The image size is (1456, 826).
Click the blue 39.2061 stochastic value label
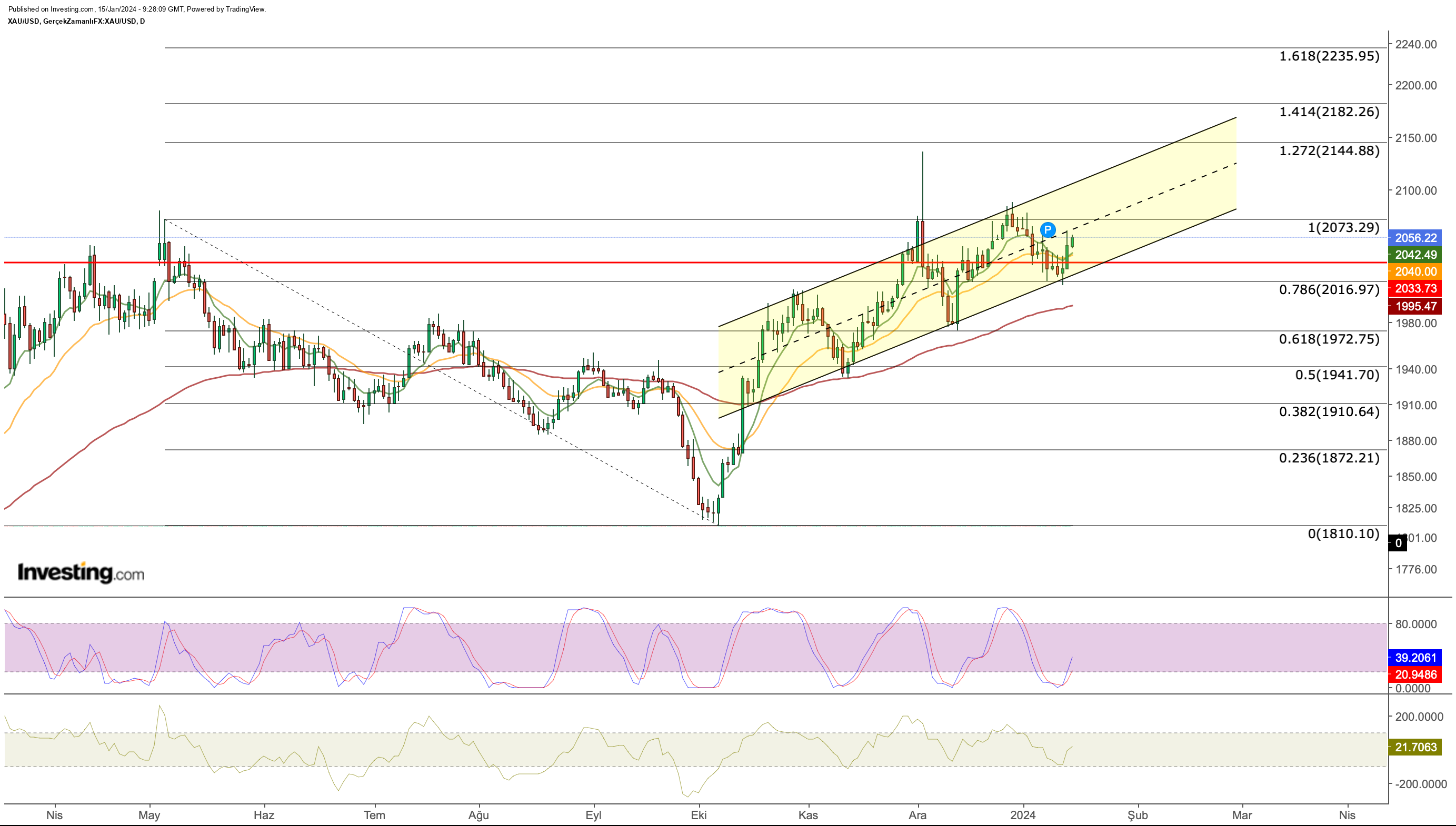[x=1415, y=658]
